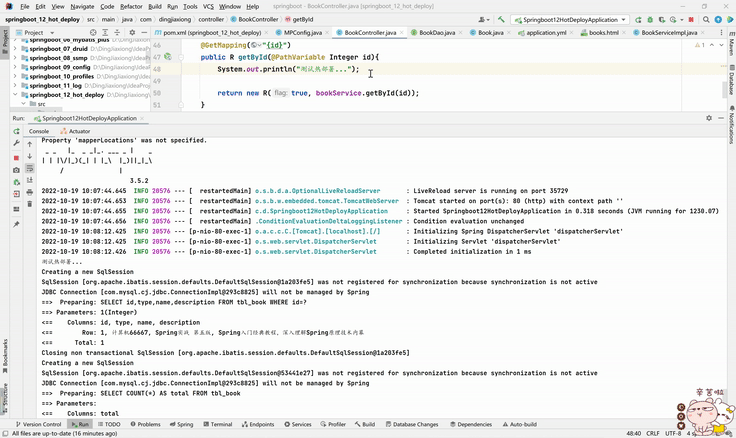
Task: Open the Maven side panel
Action: 731,45
